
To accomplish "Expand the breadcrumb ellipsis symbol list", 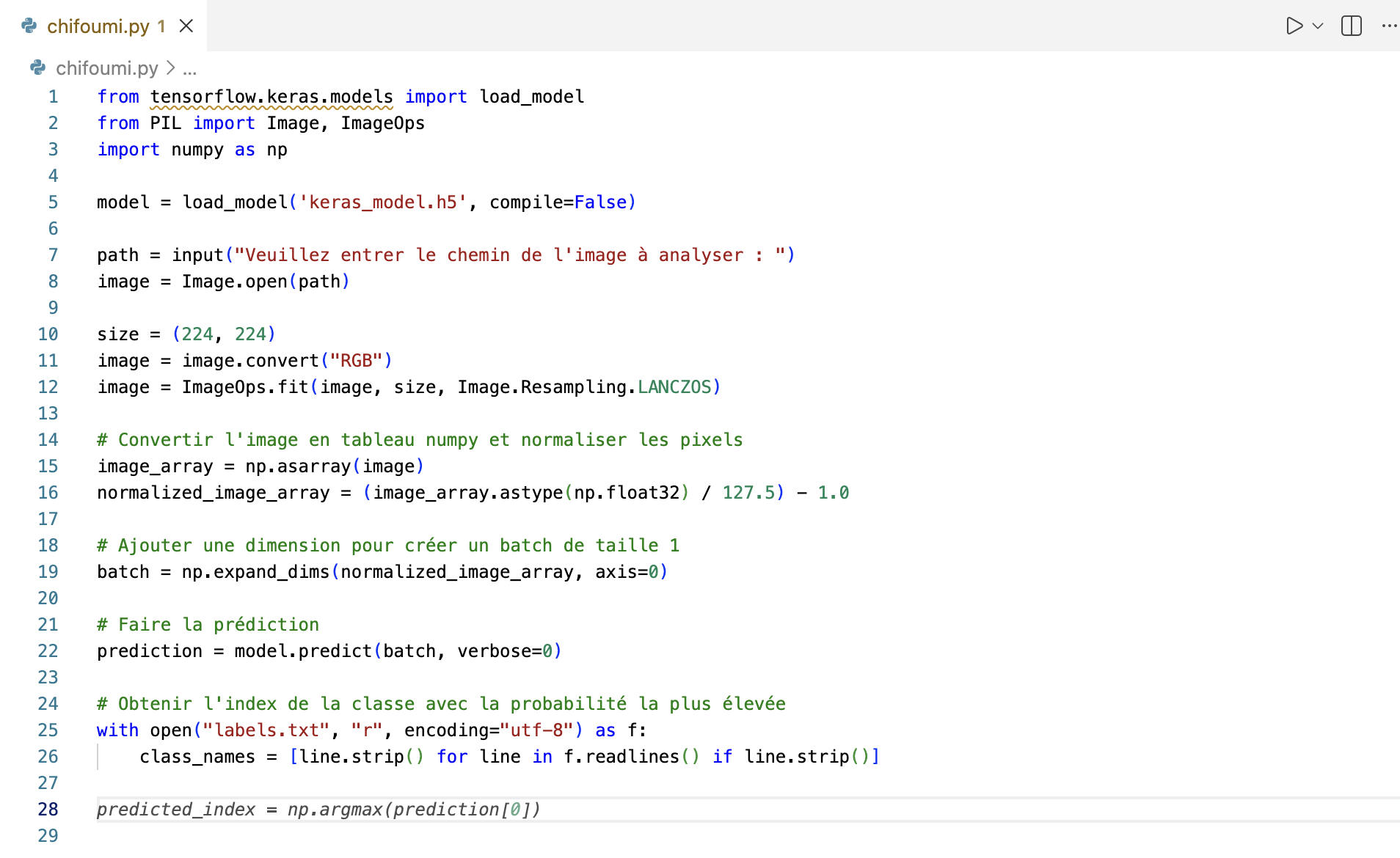I will coord(190,68).
